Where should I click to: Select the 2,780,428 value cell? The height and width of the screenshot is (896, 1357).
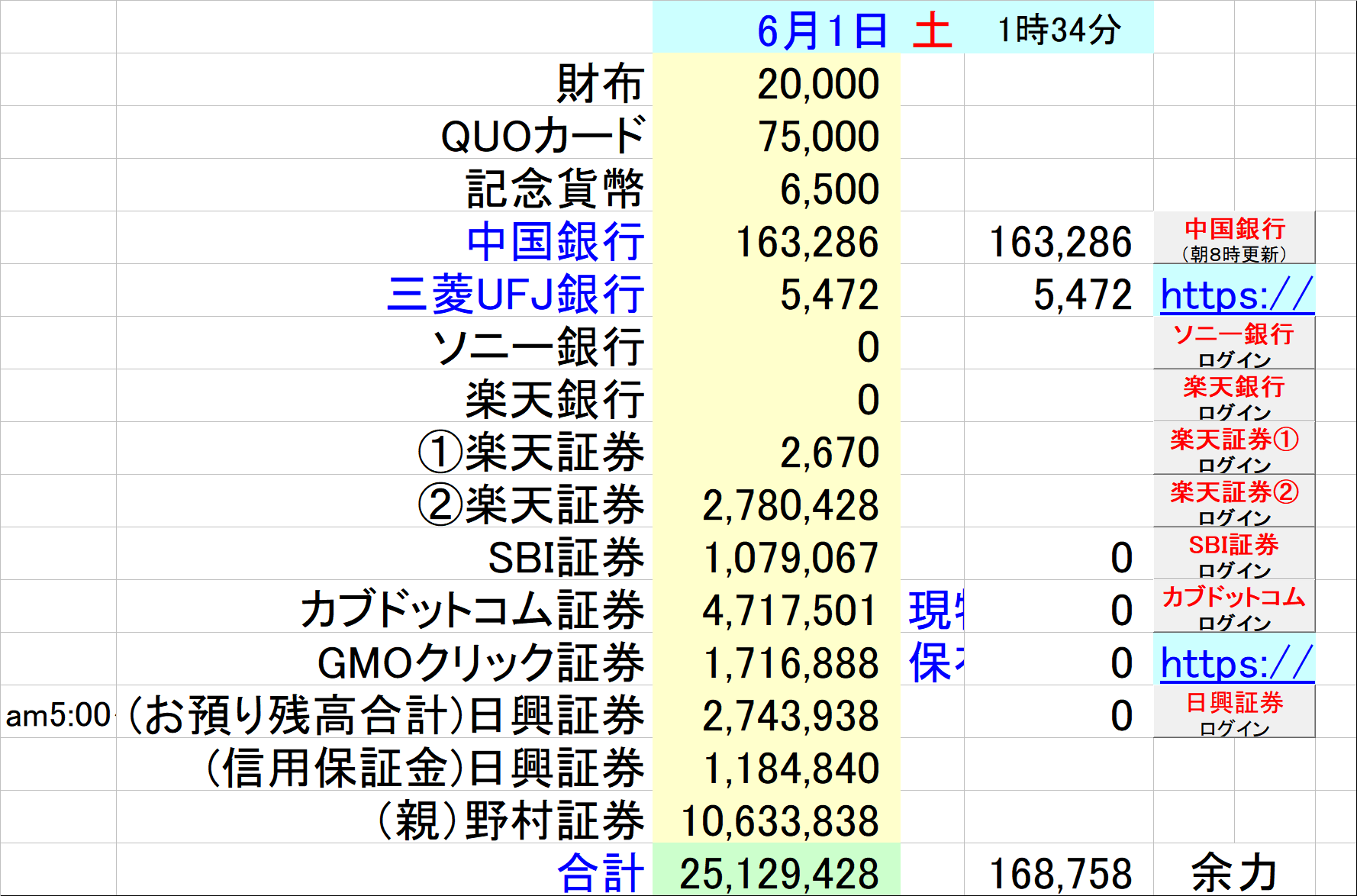[776, 501]
